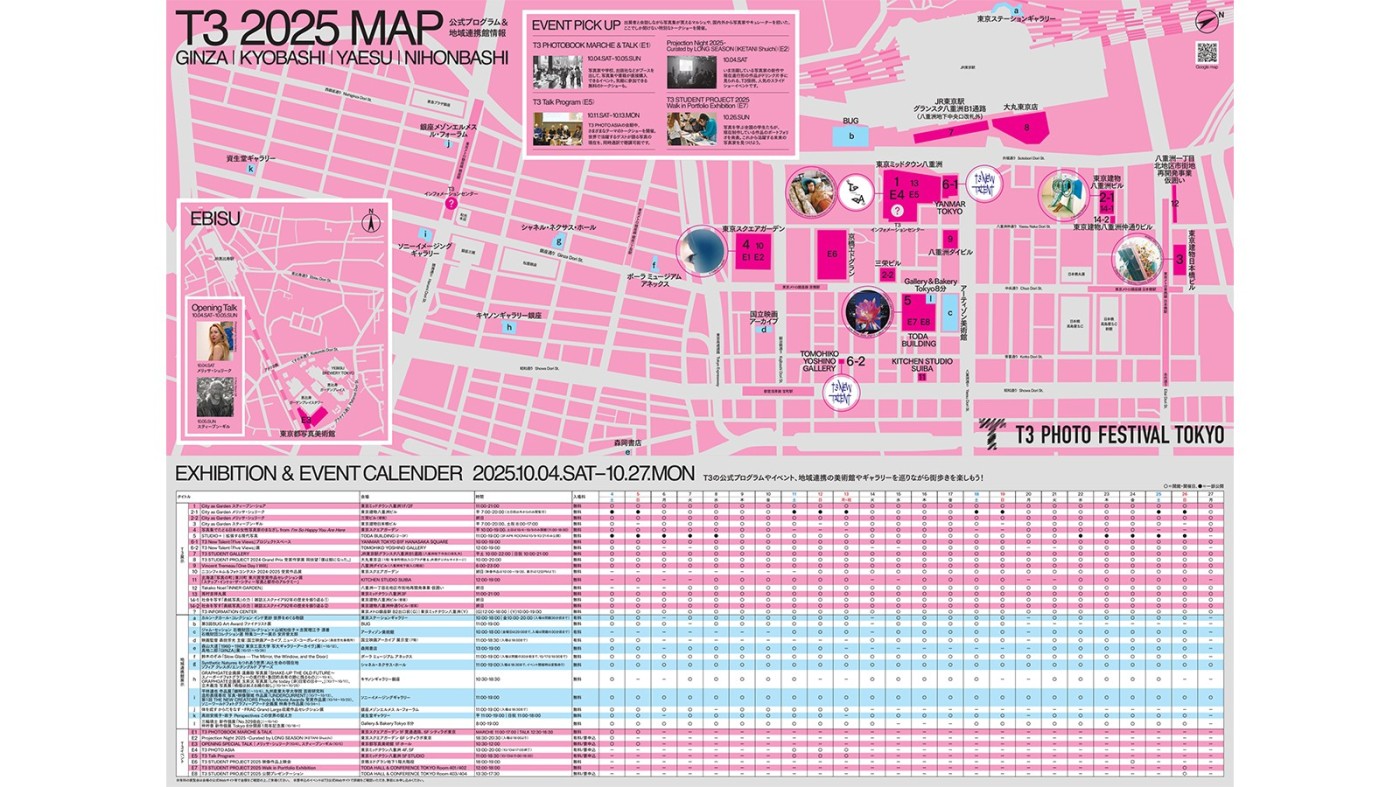This screenshot has width=1400, height=787.
Task: Click the blue BUG marker labeled b
Action: [x=851, y=137]
